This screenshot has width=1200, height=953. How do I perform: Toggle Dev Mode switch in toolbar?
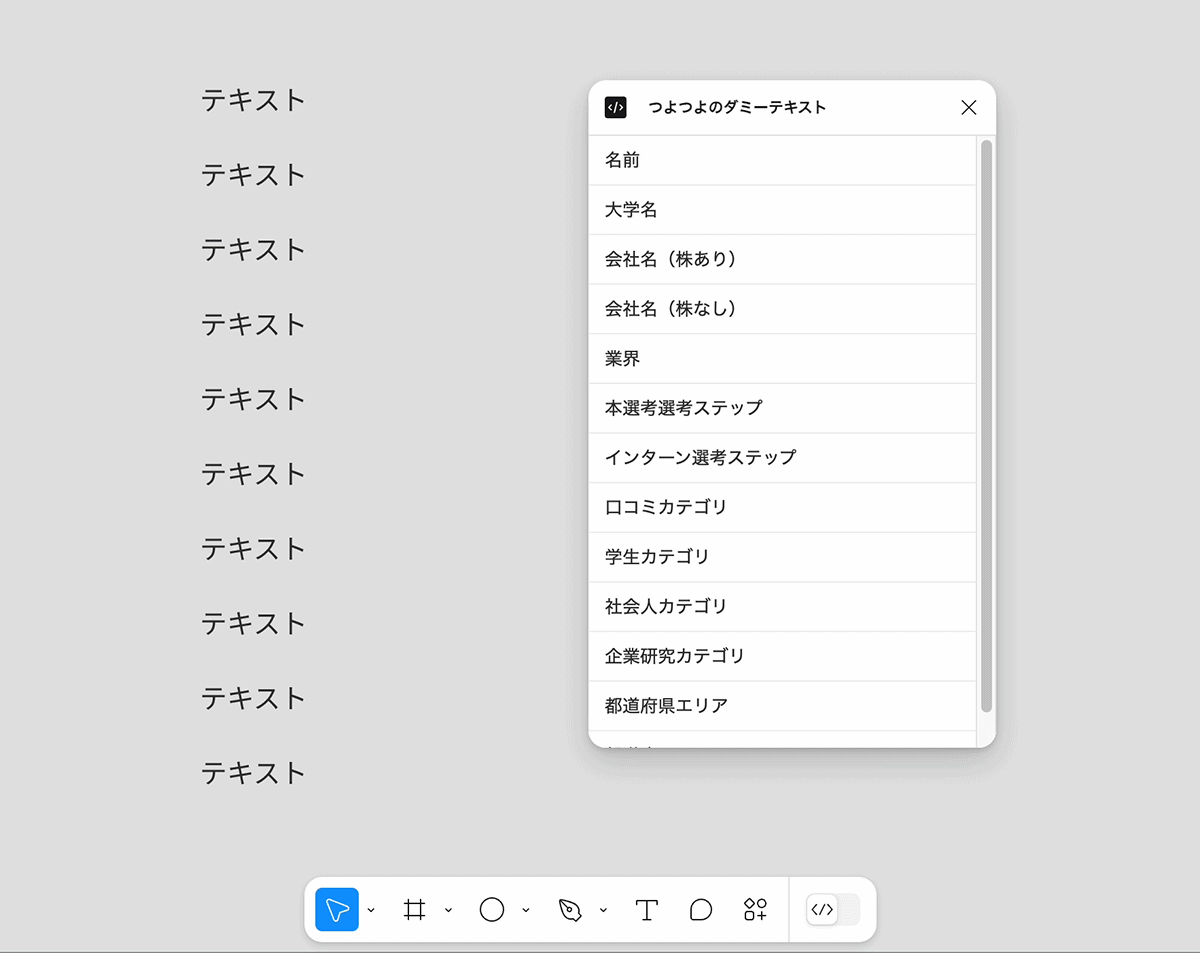coord(833,909)
